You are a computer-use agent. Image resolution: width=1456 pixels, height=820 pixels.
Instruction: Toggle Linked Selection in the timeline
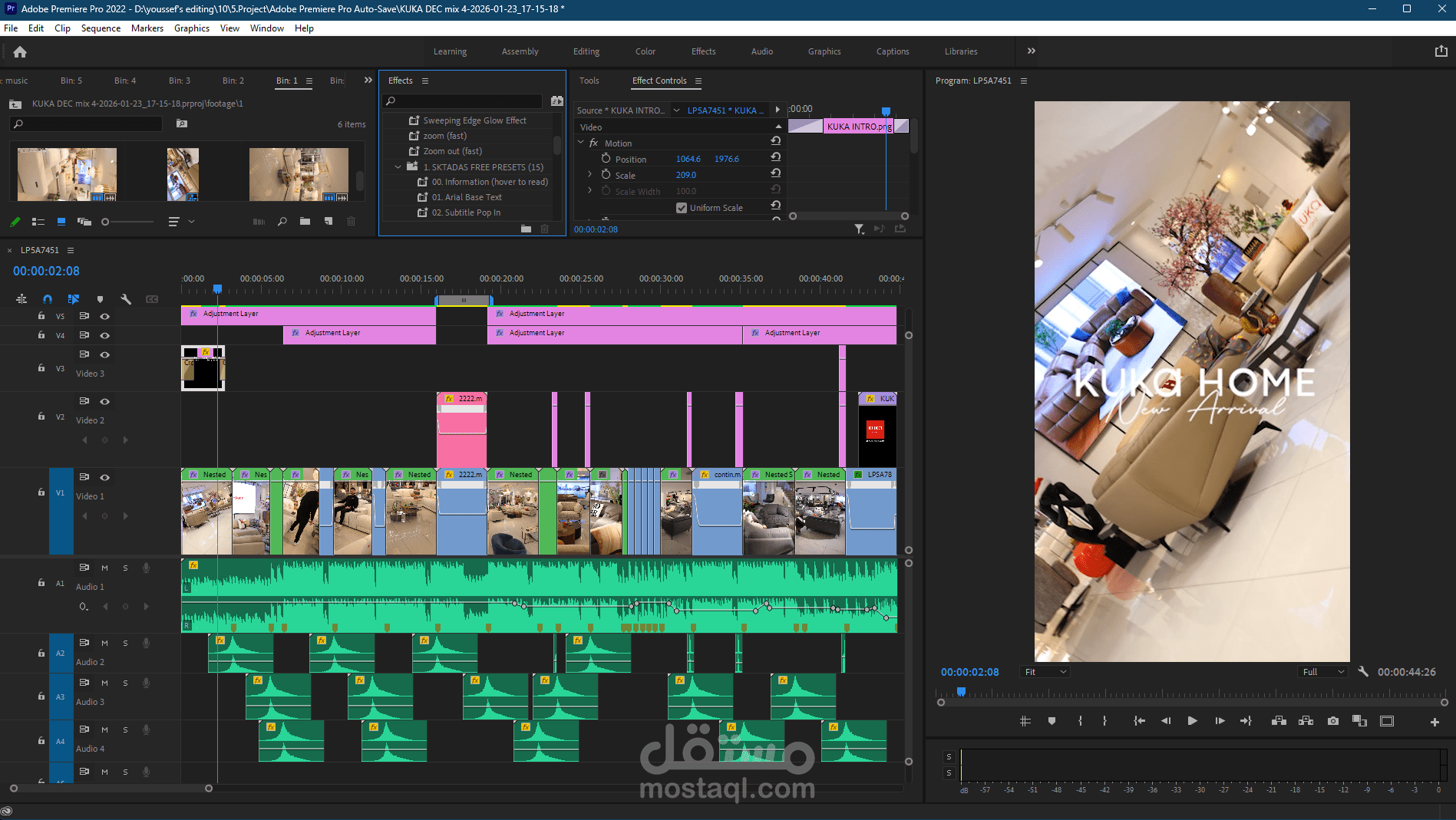point(74,299)
